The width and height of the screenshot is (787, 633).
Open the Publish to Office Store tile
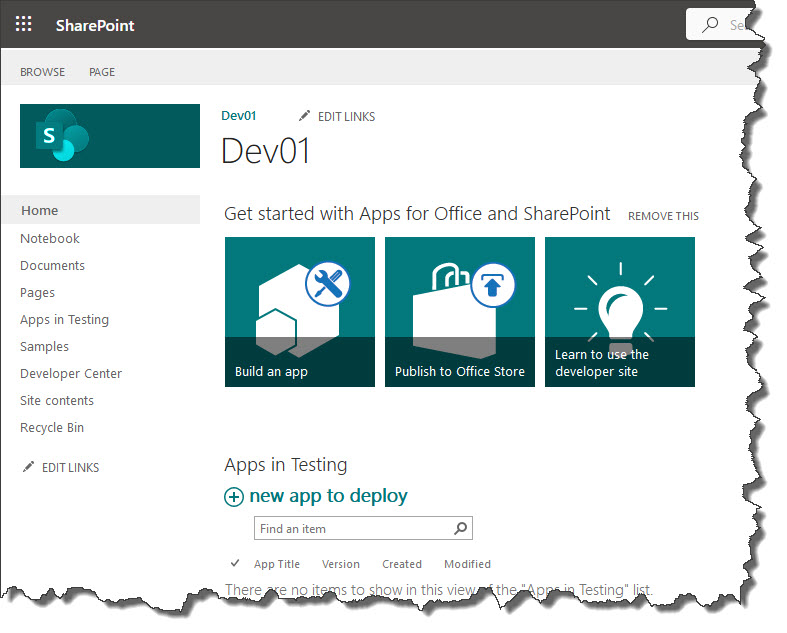coord(460,312)
